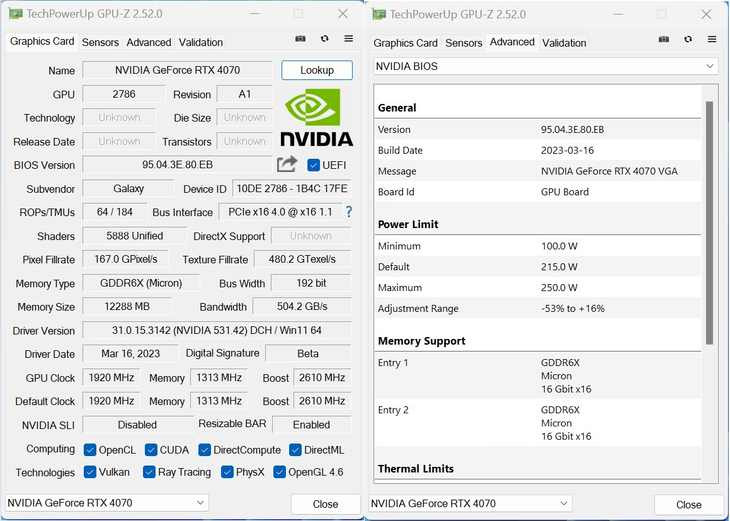Image resolution: width=730 pixels, height=521 pixels.
Task: Click refresh icon in right GPU-Z window
Action: click(688, 39)
